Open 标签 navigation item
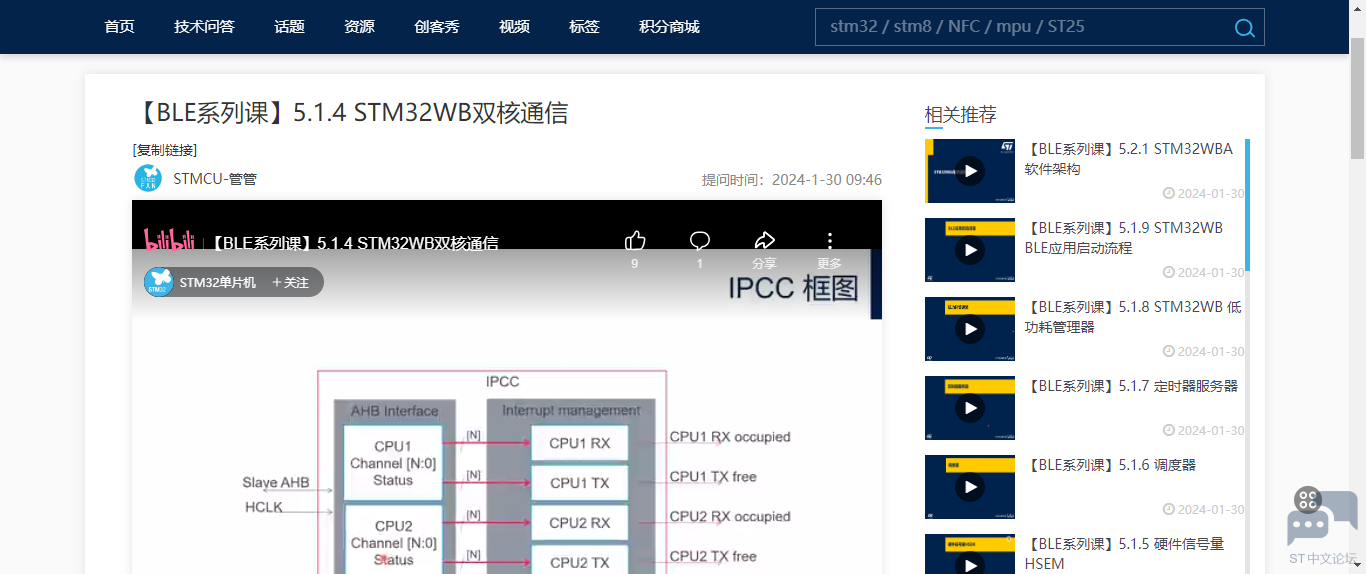Screen dimensions: 1366x574 pos(584,27)
